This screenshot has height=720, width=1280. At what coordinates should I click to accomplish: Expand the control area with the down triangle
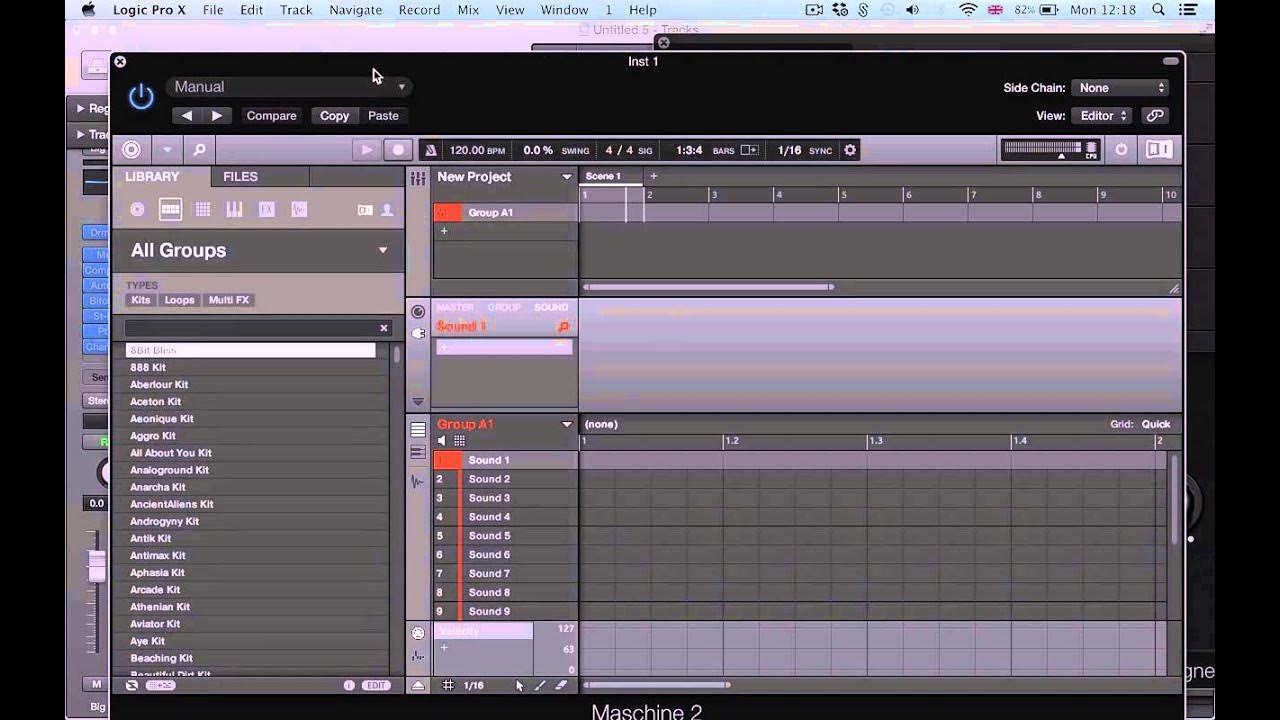click(418, 401)
